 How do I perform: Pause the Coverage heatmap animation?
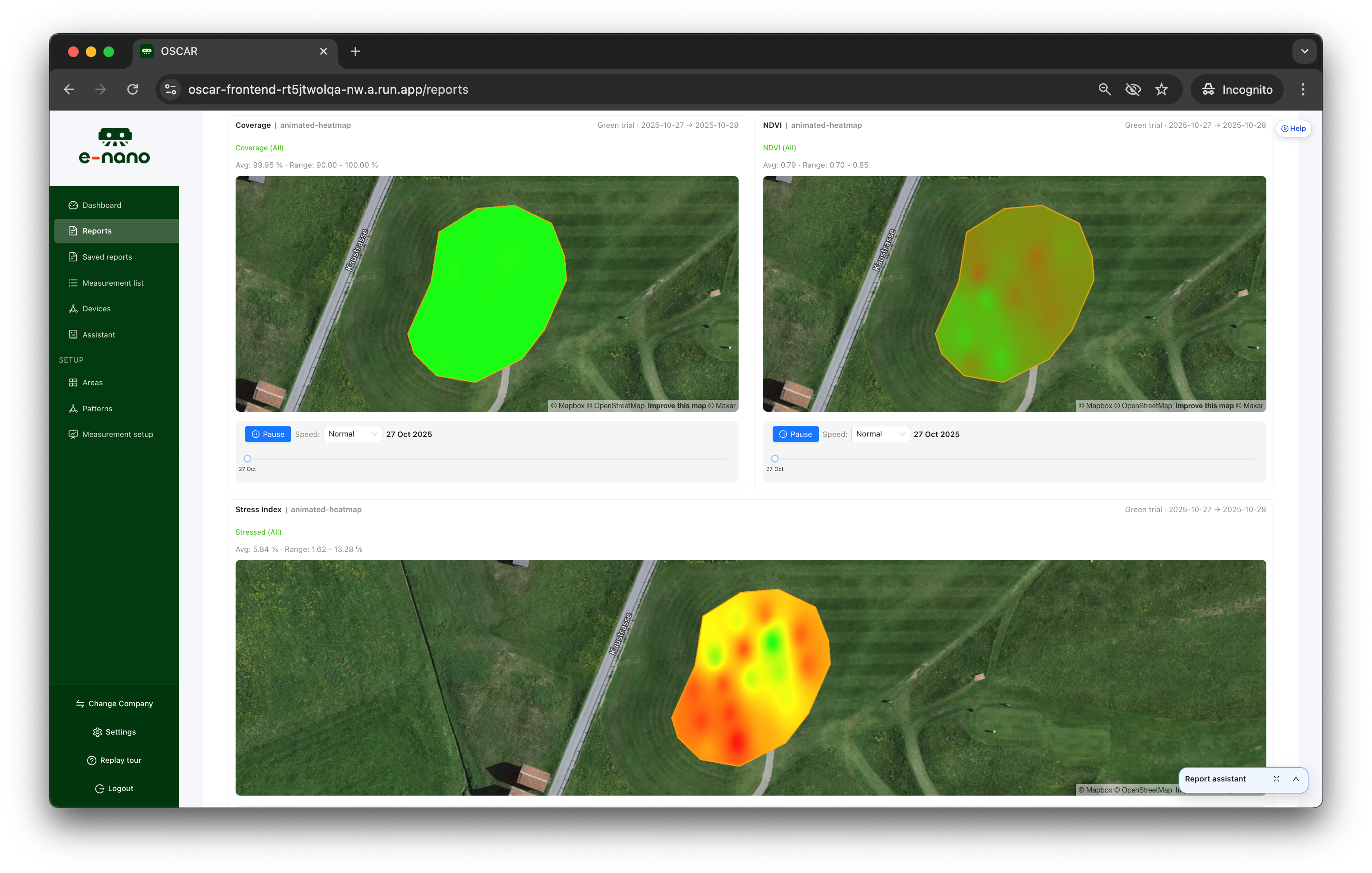click(268, 434)
